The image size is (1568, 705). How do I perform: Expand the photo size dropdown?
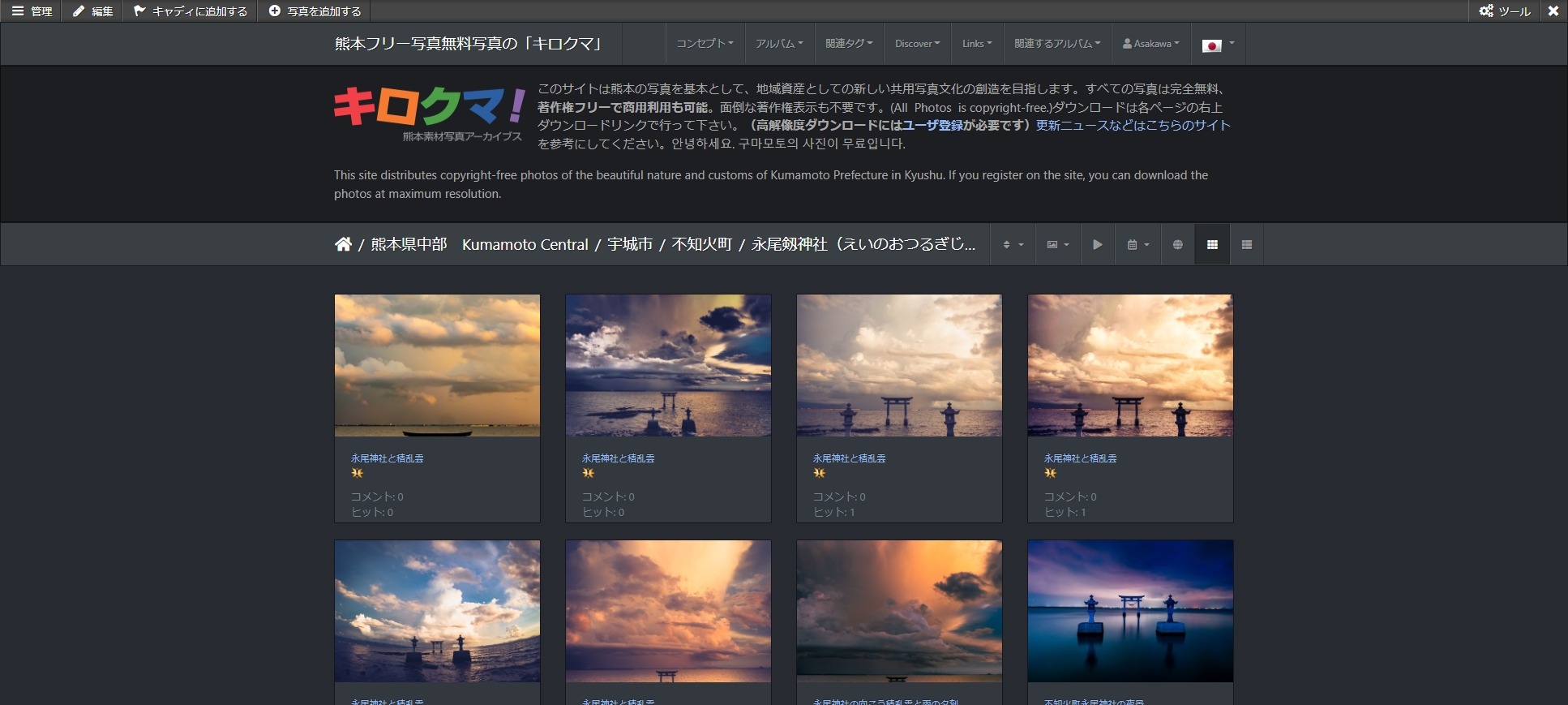tap(1057, 244)
